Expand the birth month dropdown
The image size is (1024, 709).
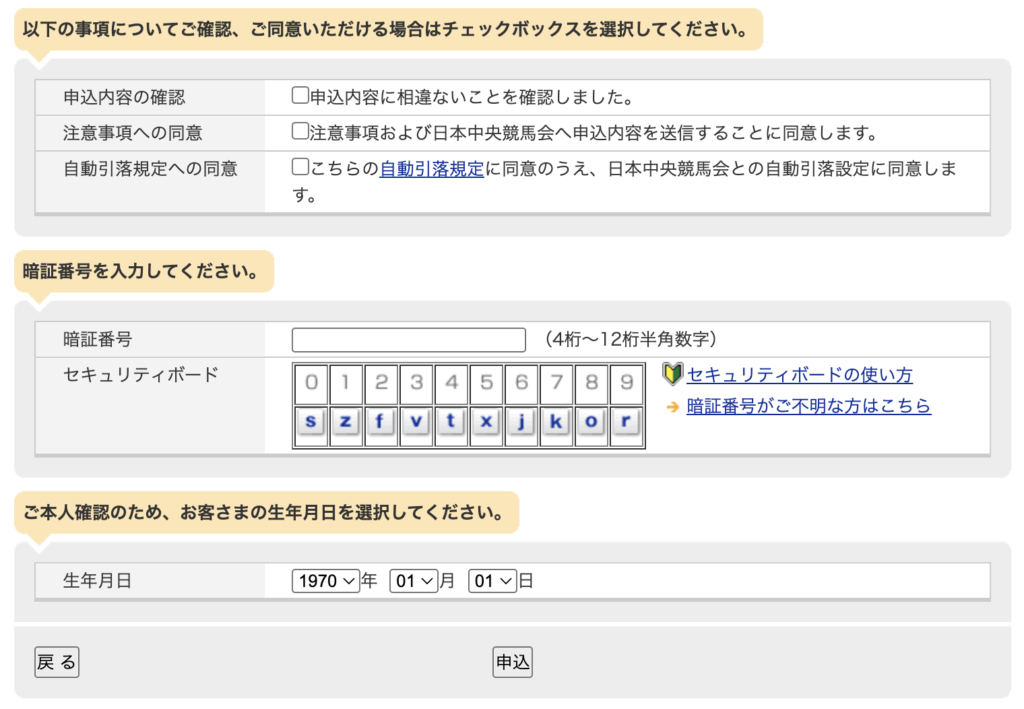(414, 580)
